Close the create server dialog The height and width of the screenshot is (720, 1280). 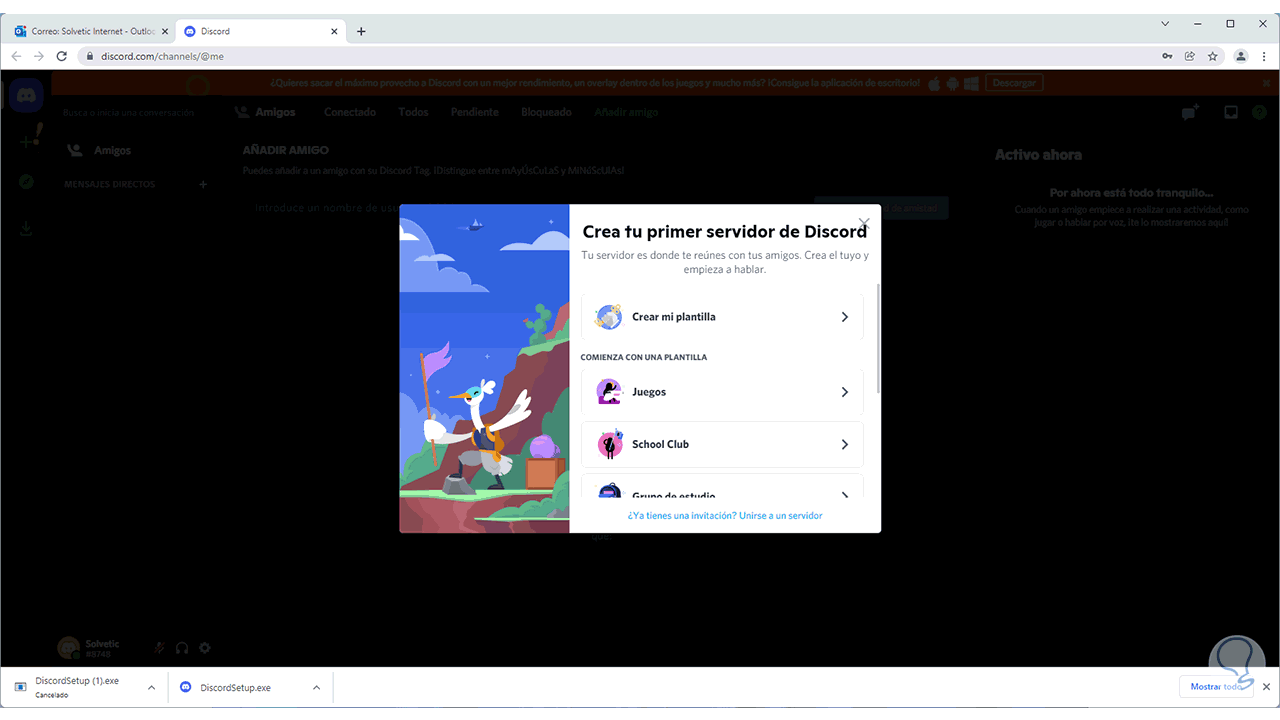[x=863, y=224]
